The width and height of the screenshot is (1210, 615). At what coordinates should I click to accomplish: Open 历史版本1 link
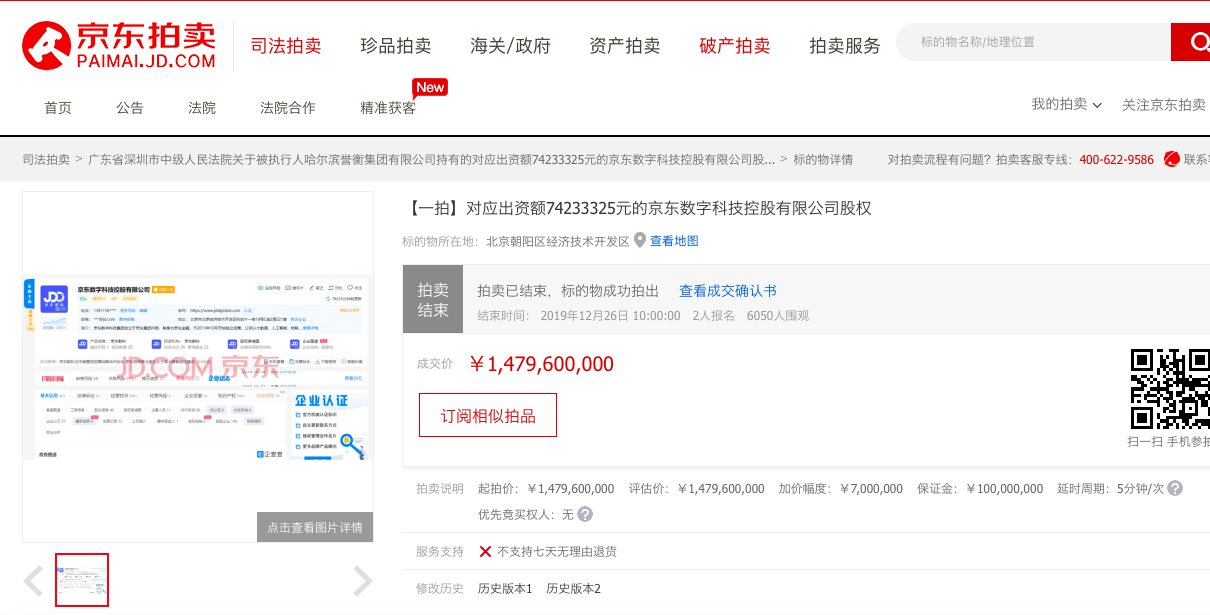505,588
